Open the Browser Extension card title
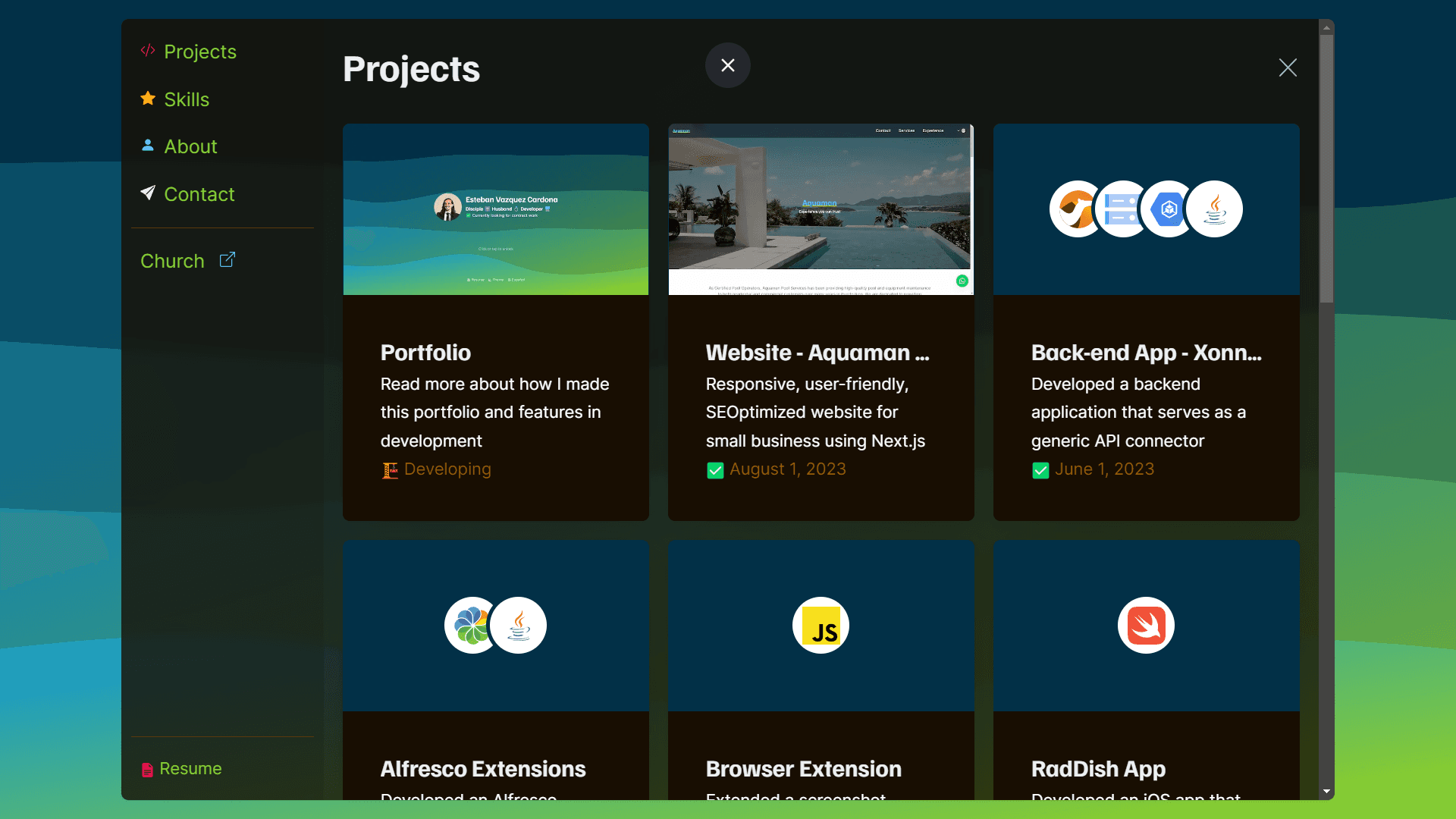The height and width of the screenshot is (819, 1456). pyautogui.click(x=804, y=769)
